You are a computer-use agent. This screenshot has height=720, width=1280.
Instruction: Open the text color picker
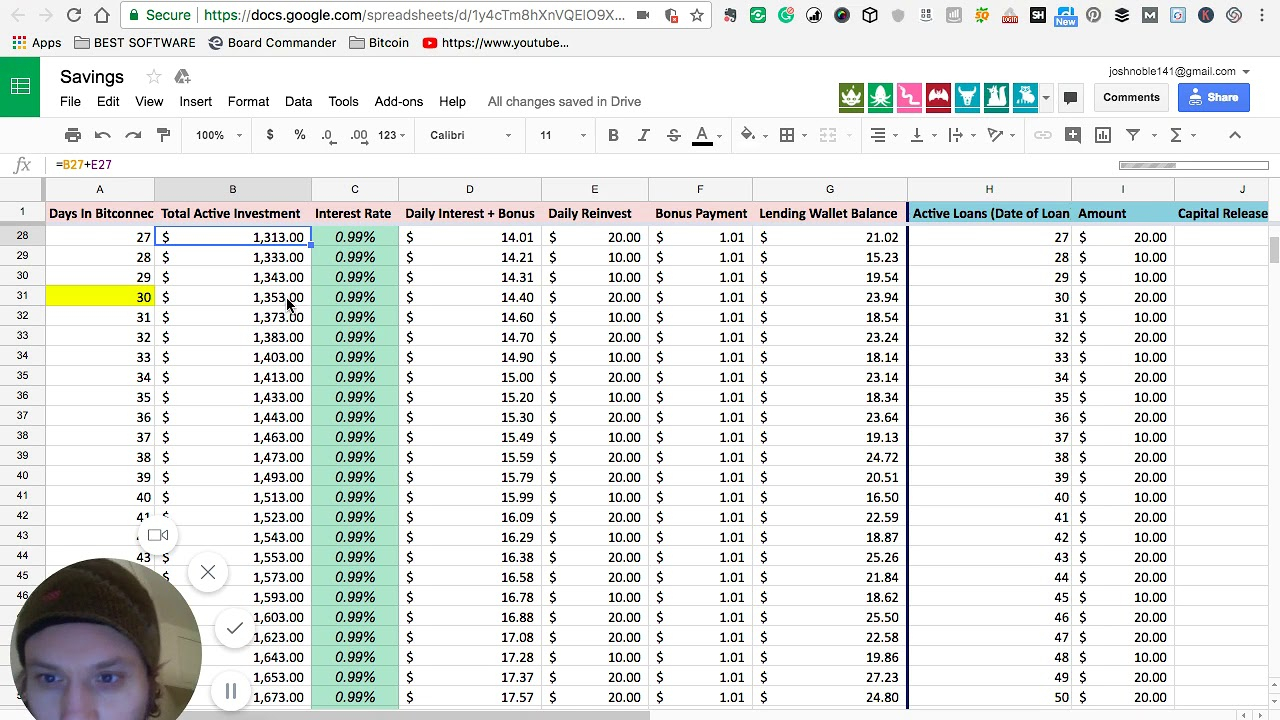(702, 135)
